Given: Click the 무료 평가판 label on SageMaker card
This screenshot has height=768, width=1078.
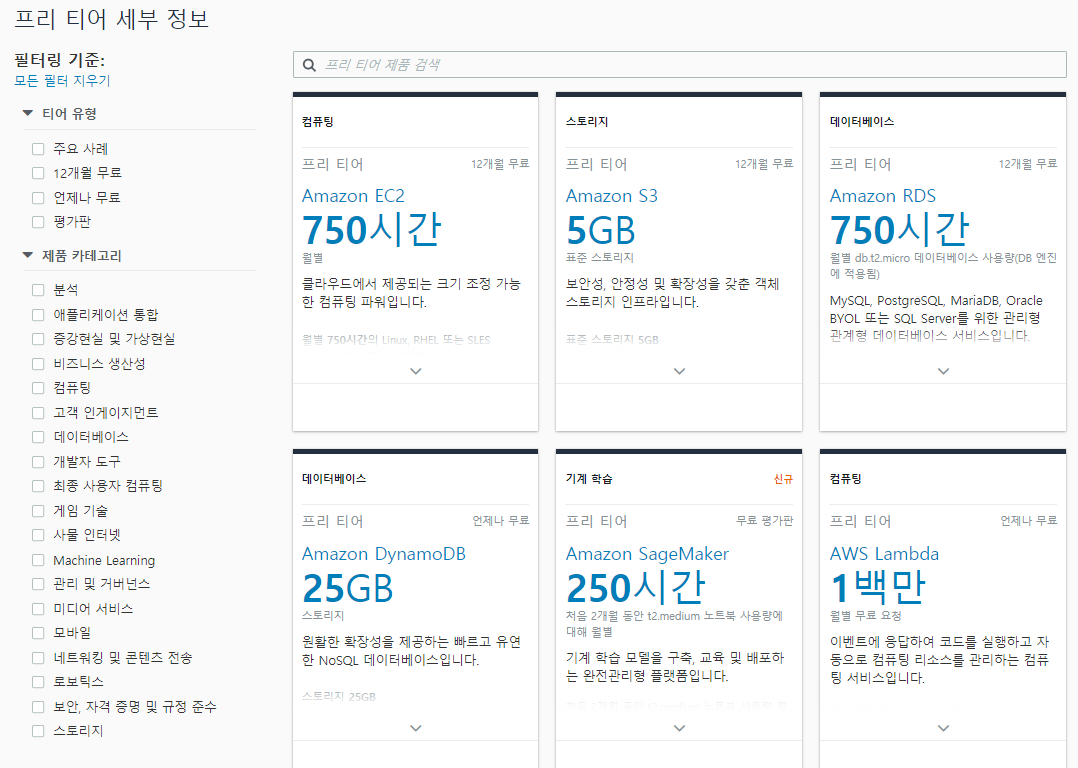Looking at the screenshot, I should coord(764,520).
